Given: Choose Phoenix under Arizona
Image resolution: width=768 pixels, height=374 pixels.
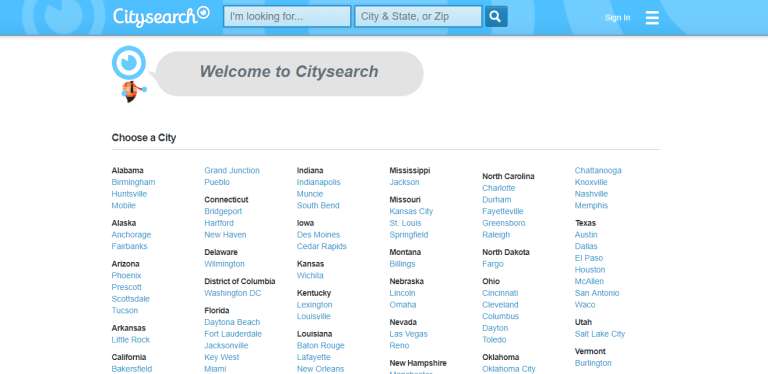Looking at the screenshot, I should tap(126, 276).
